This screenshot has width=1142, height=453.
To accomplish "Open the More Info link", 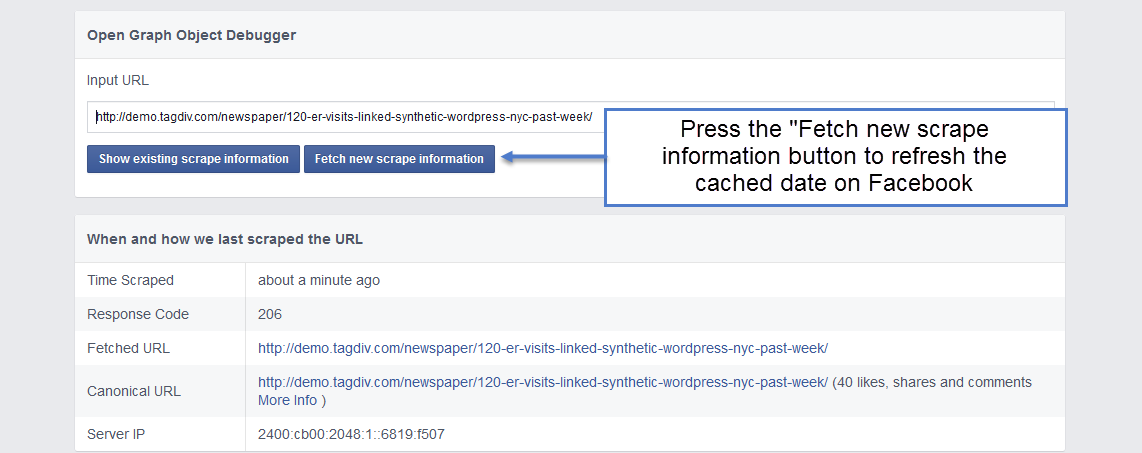I will [288, 401].
